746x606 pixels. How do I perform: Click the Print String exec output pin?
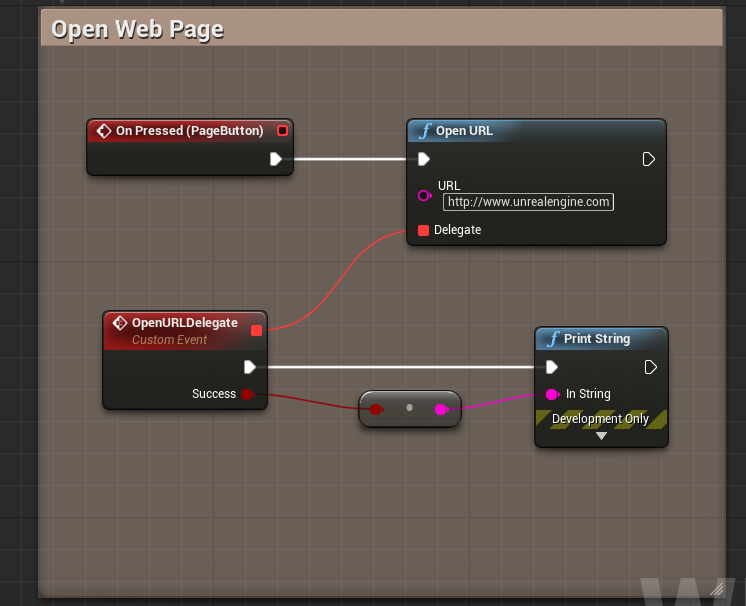[x=650, y=367]
